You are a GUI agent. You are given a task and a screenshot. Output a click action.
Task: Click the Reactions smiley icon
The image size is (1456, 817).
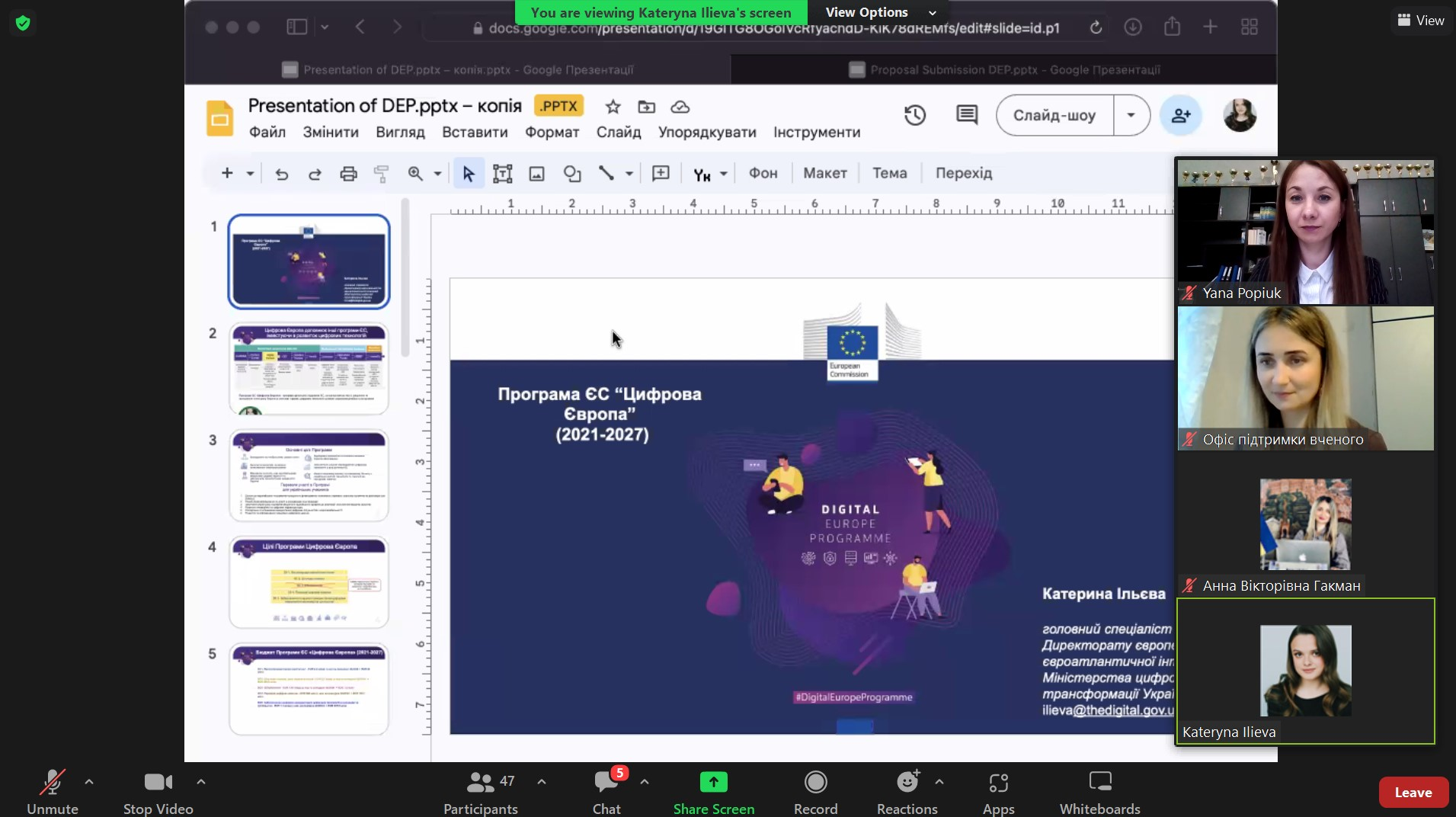[907, 782]
